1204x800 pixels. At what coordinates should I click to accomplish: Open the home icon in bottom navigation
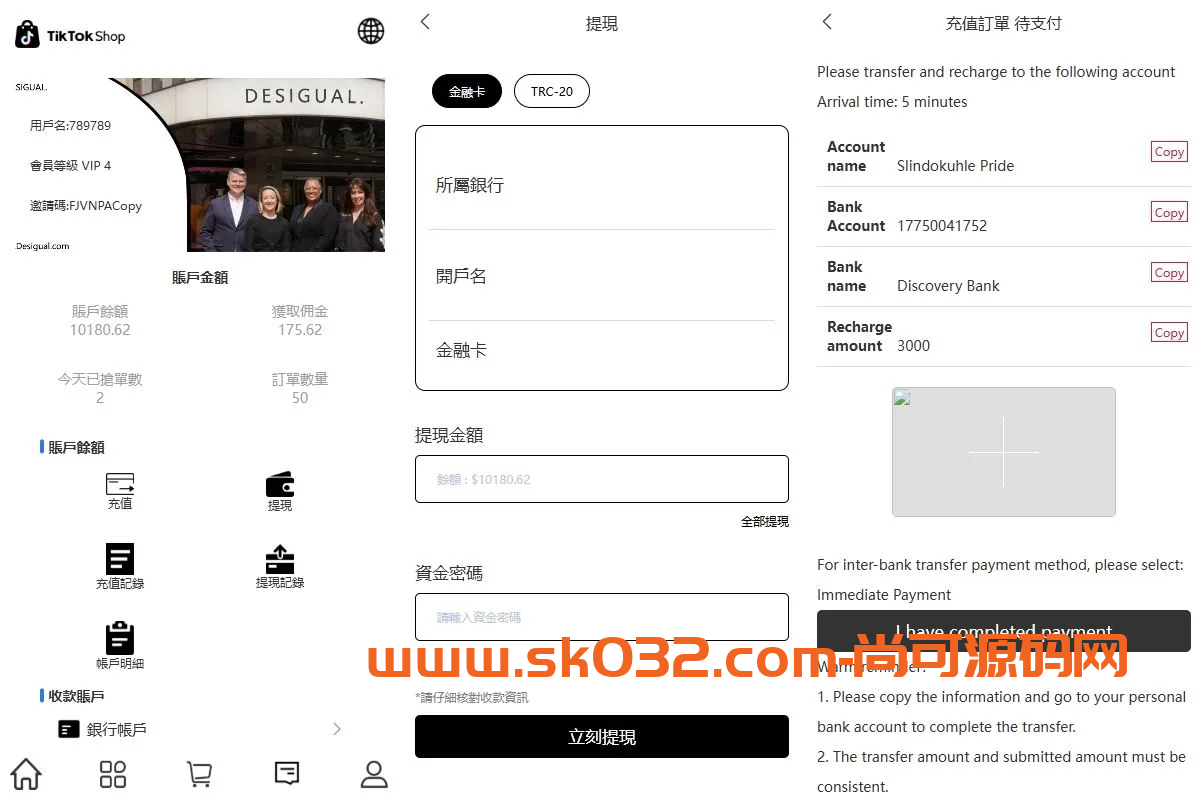(25, 773)
